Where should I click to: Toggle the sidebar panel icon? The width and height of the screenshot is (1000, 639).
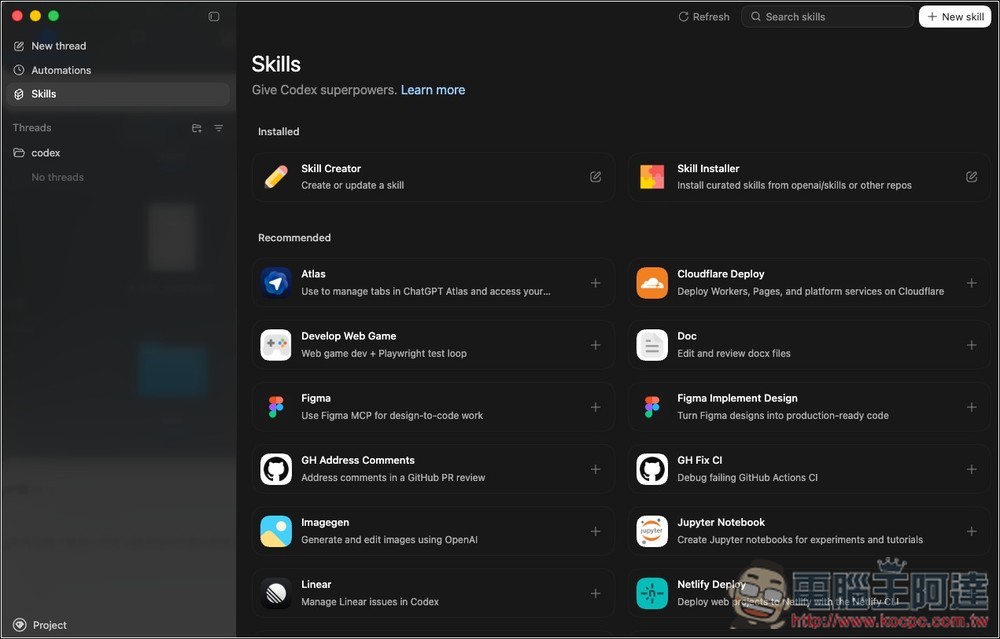(213, 16)
